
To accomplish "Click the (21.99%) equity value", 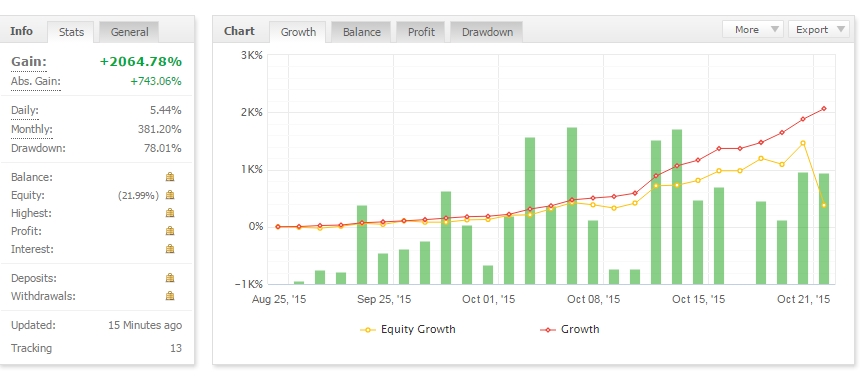I will [138, 196].
